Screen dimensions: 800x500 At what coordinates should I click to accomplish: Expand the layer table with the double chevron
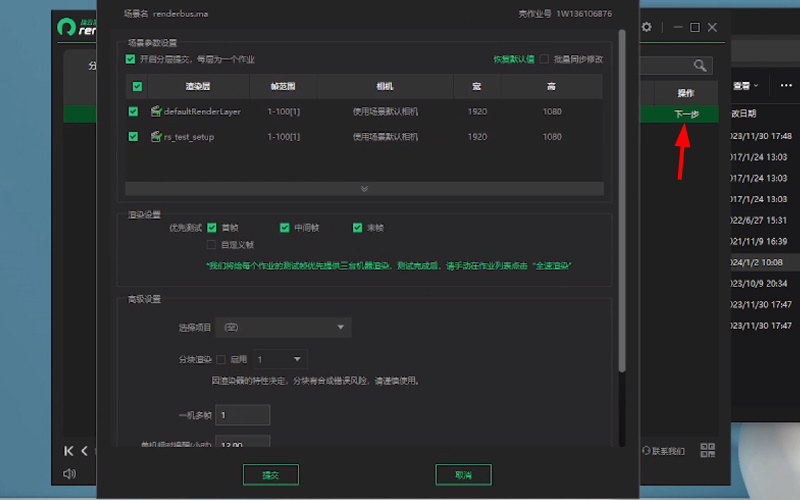pyautogui.click(x=364, y=188)
